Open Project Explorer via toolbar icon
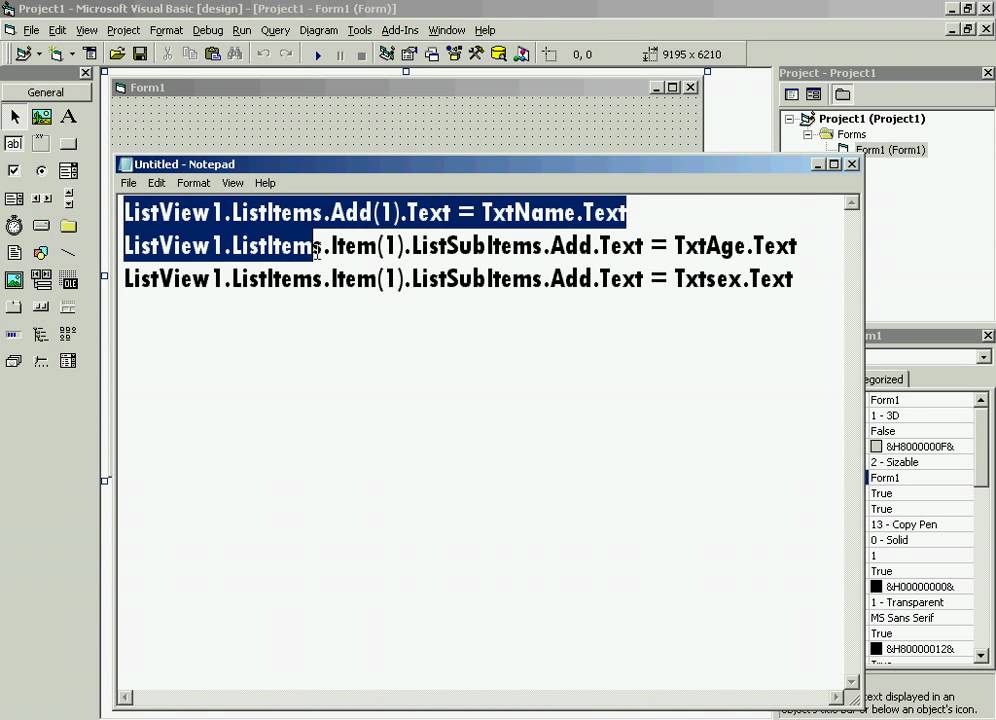Image resolution: width=996 pixels, height=720 pixels. tap(386, 54)
